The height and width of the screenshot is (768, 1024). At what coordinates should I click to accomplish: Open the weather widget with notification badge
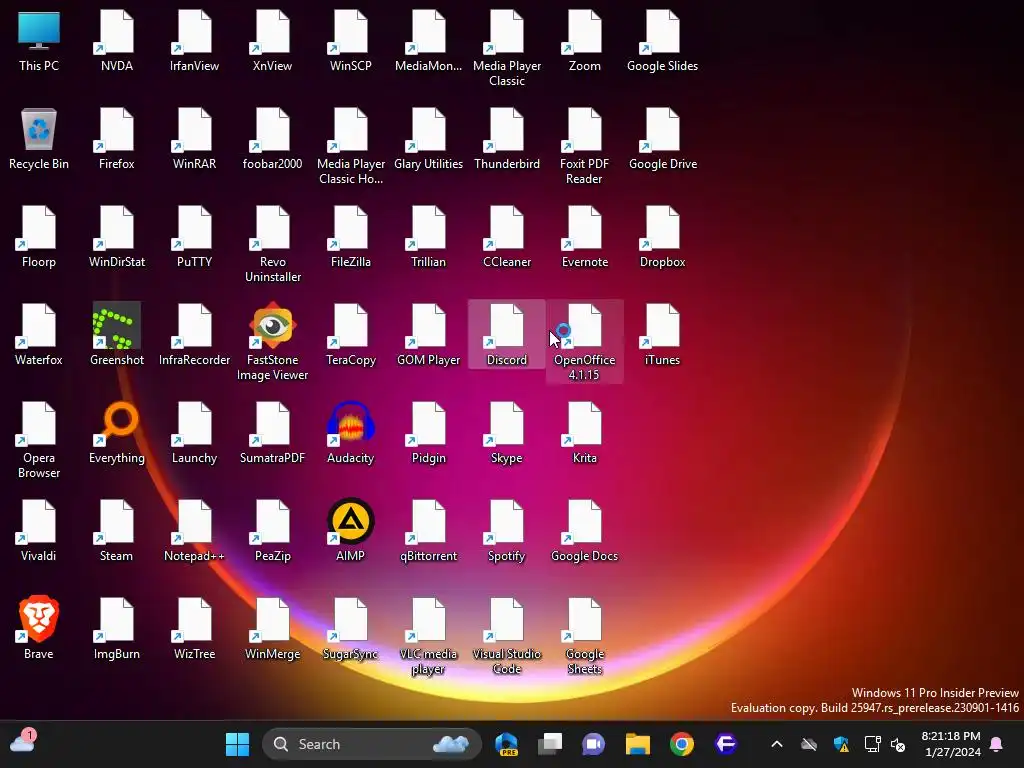[23, 742]
